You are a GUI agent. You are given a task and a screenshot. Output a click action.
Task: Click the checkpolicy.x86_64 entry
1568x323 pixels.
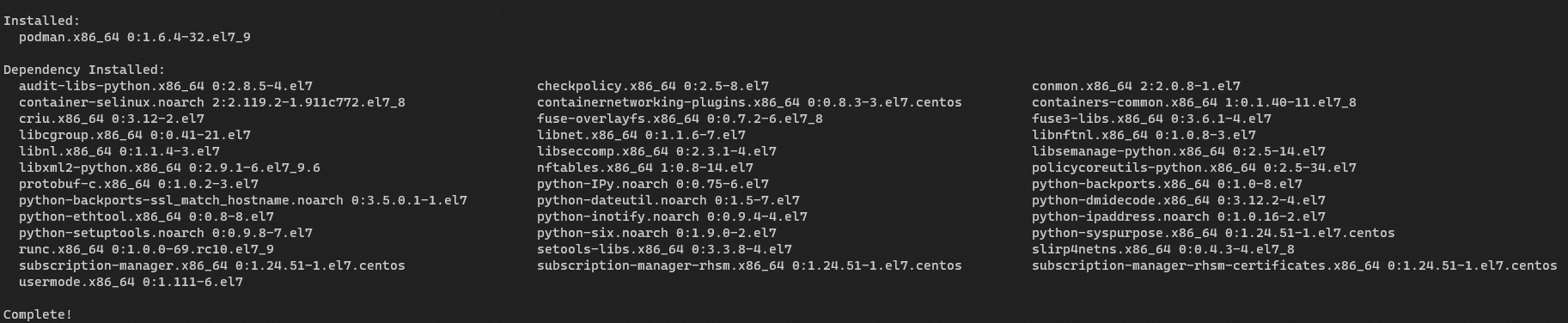(x=653, y=86)
